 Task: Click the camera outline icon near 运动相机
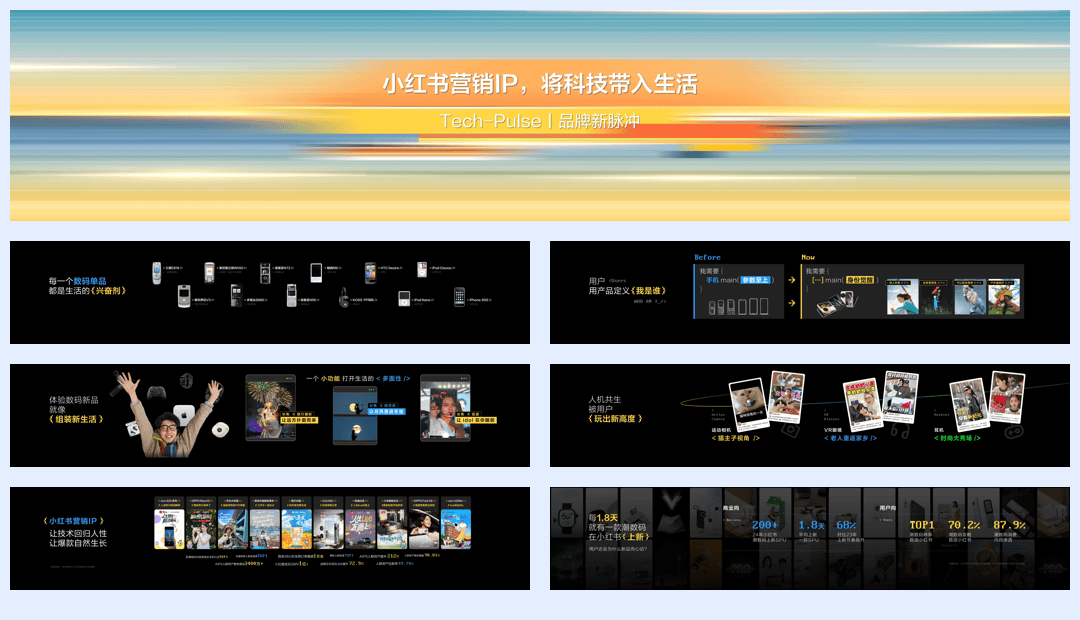tap(790, 431)
